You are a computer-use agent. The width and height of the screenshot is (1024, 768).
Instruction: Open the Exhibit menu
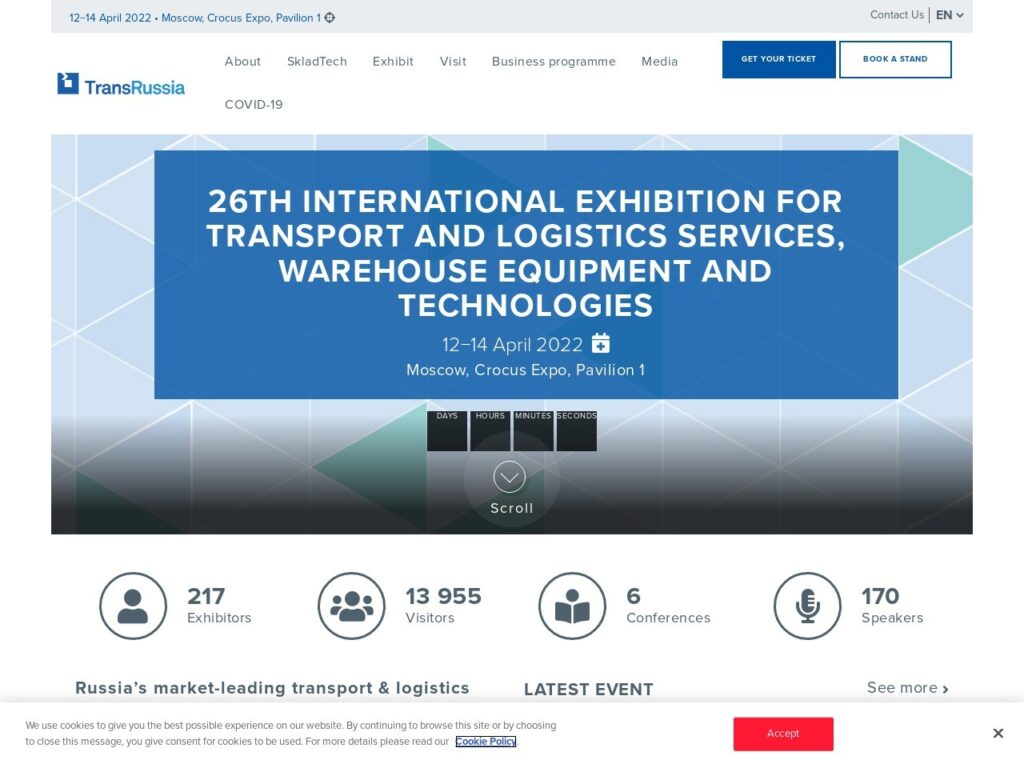coord(393,61)
